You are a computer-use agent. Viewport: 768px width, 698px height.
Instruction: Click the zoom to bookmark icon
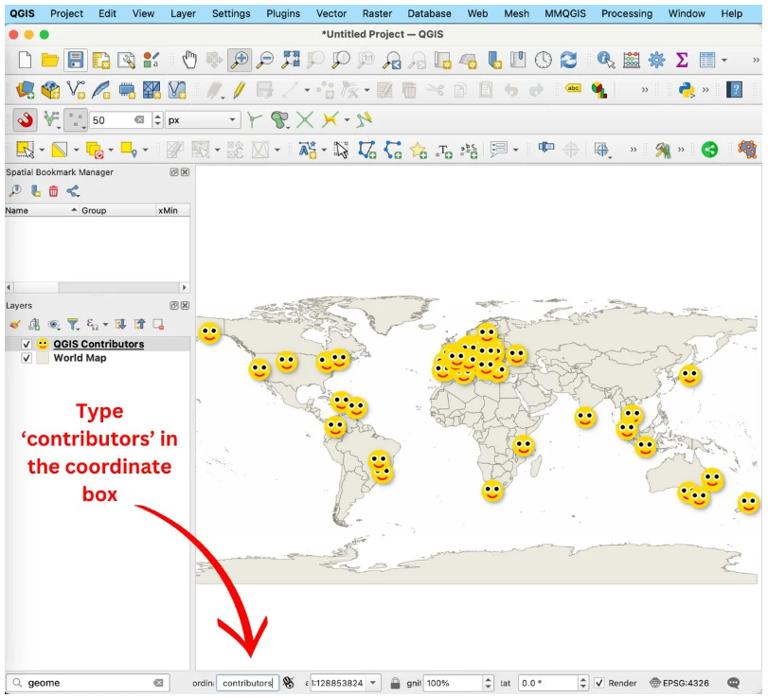point(15,191)
